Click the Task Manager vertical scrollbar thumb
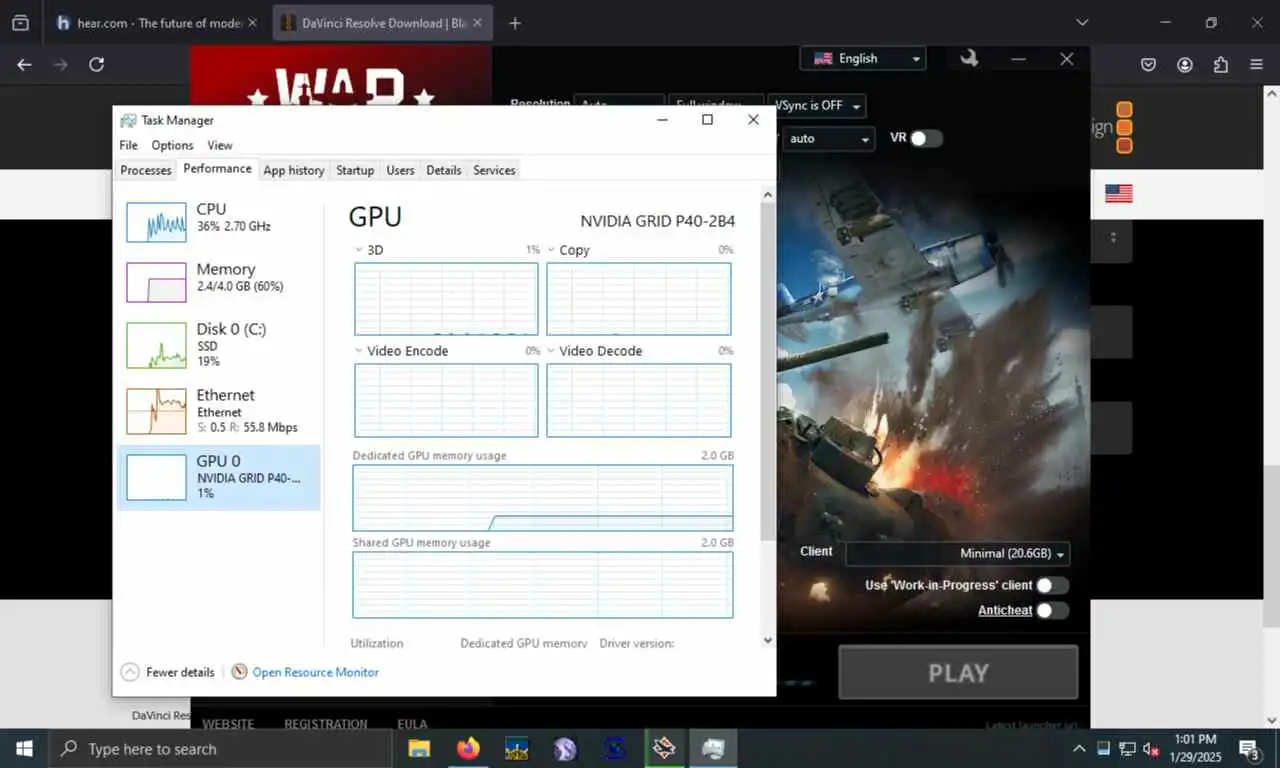1280x768 pixels. pyautogui.click(x=768, y=371)
